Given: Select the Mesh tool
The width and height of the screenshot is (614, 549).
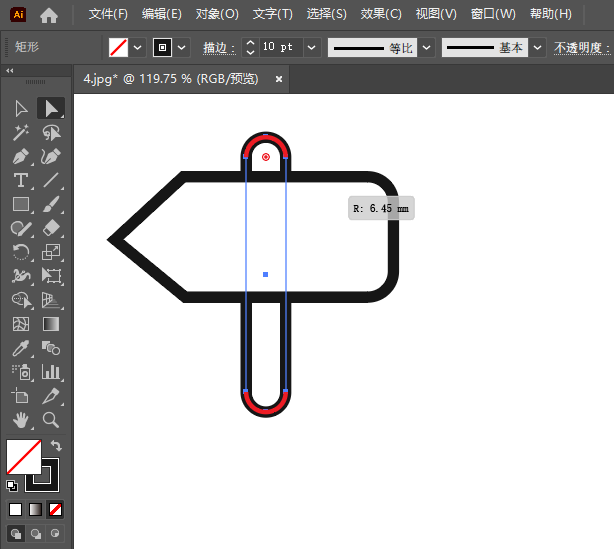Looking at the screenshot, I should [21, 324].
